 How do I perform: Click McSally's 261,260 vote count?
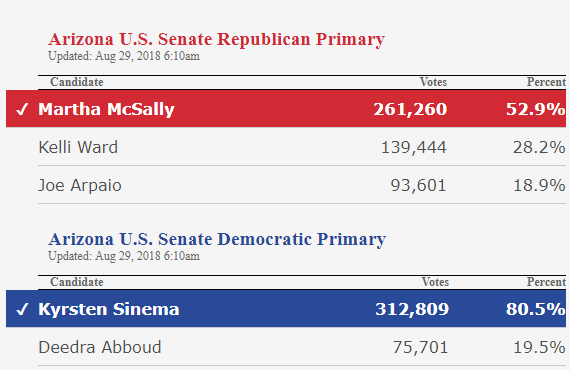(x=410, y=109)
